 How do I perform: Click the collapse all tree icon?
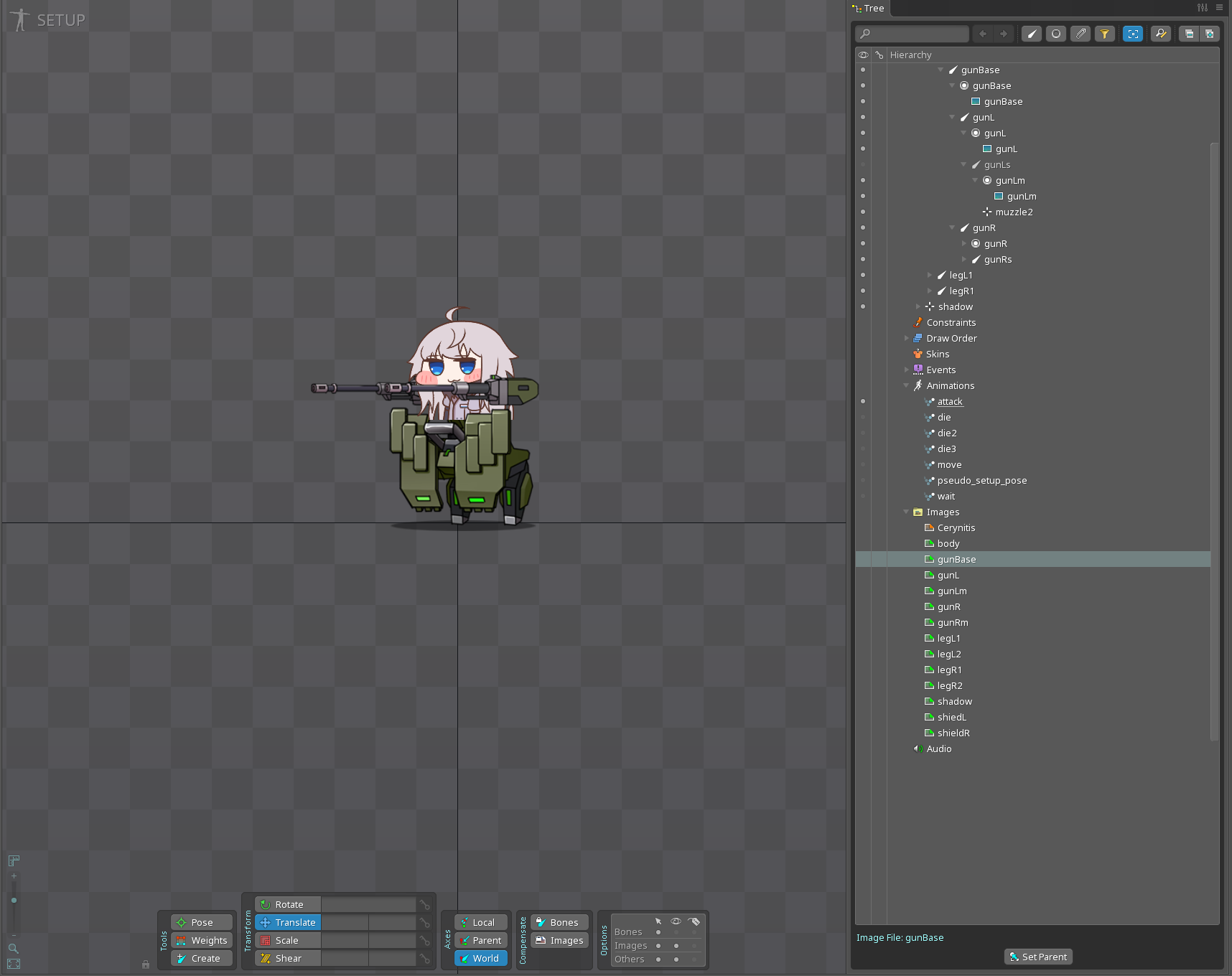point(1189,34)
